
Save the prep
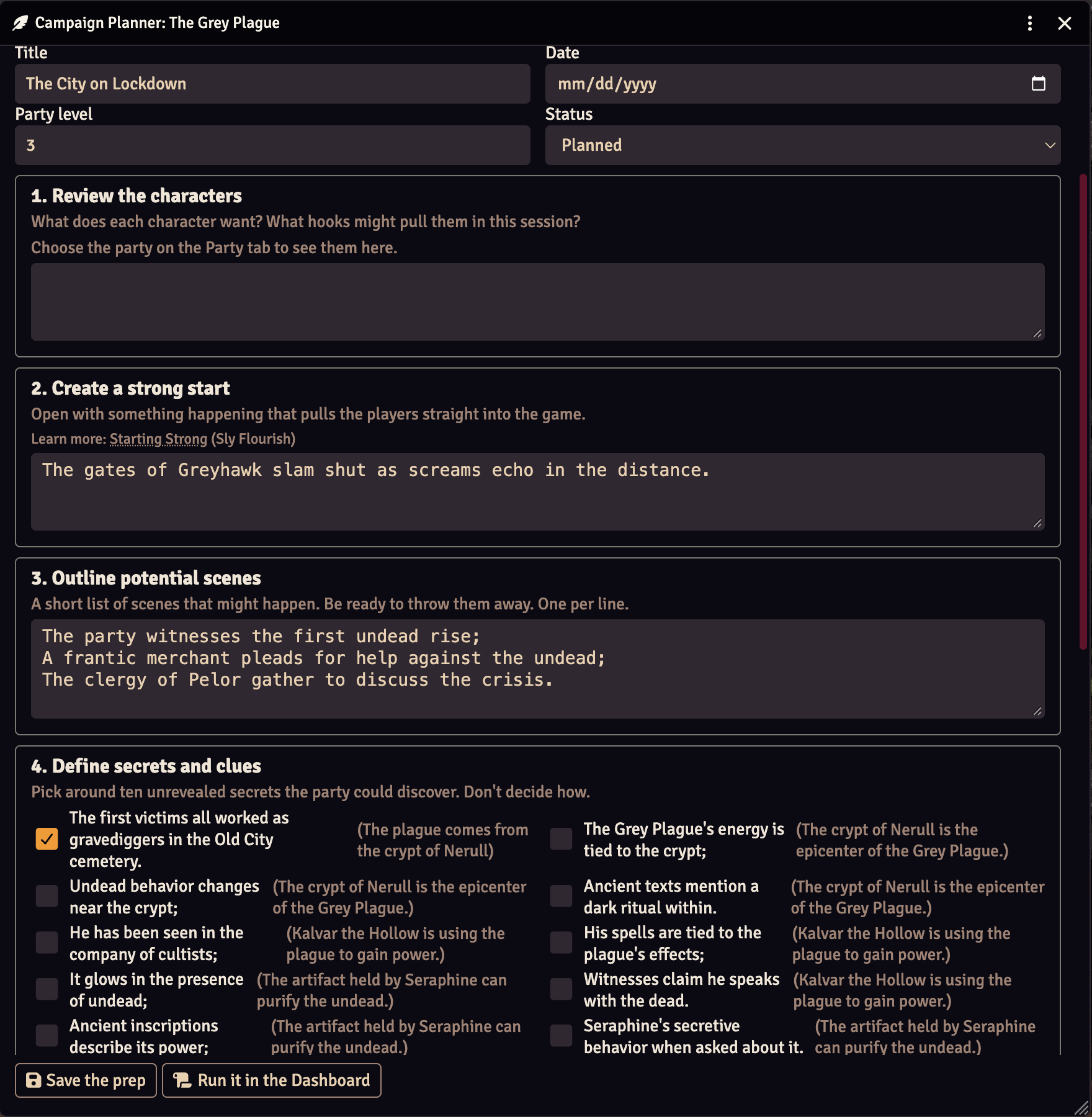tap(85, 1080)
